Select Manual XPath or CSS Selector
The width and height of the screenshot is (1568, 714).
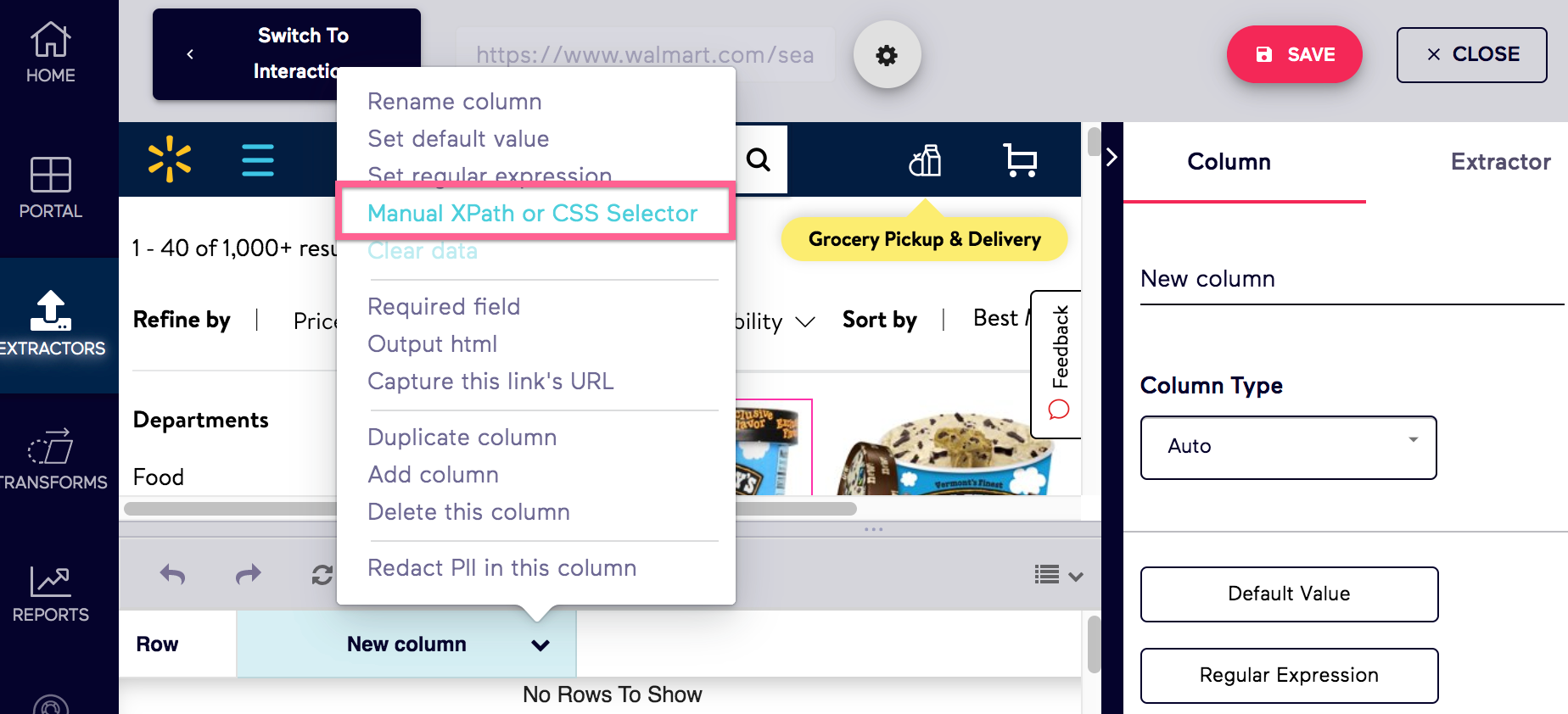pos(533,214)
